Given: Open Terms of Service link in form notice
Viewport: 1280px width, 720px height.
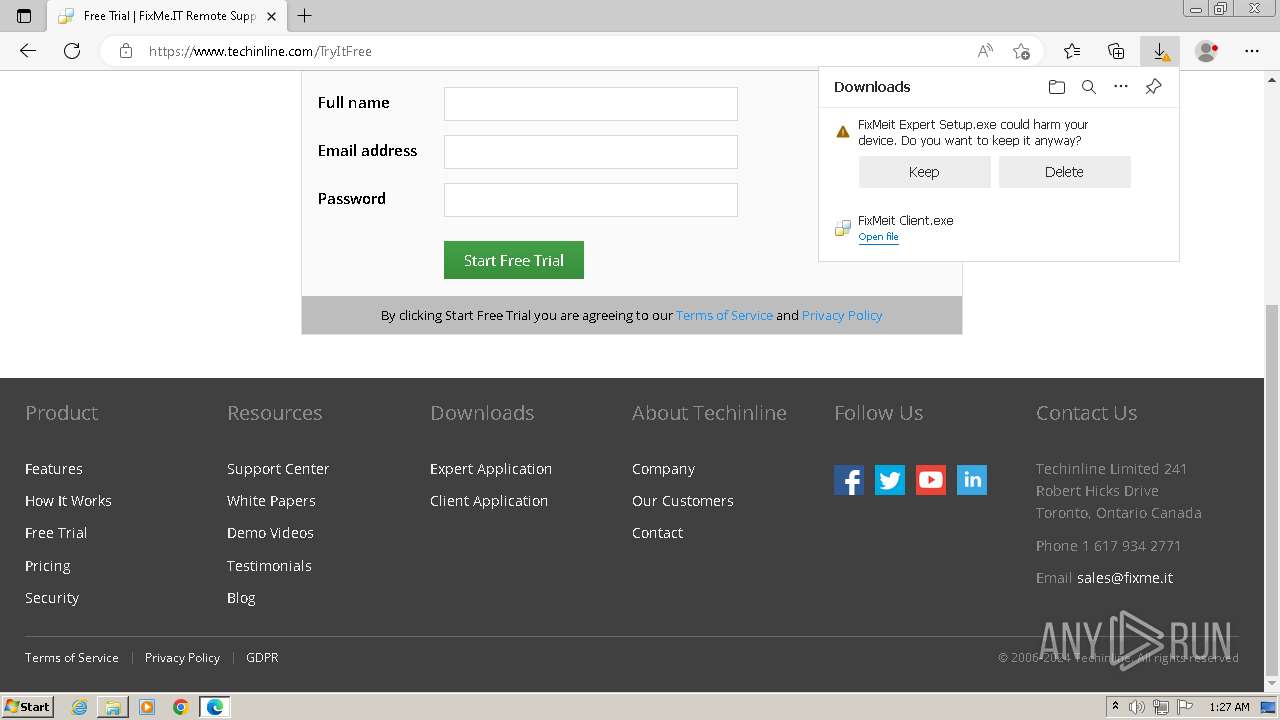Looking at the screenshot, I should click(x=724, y=315).
